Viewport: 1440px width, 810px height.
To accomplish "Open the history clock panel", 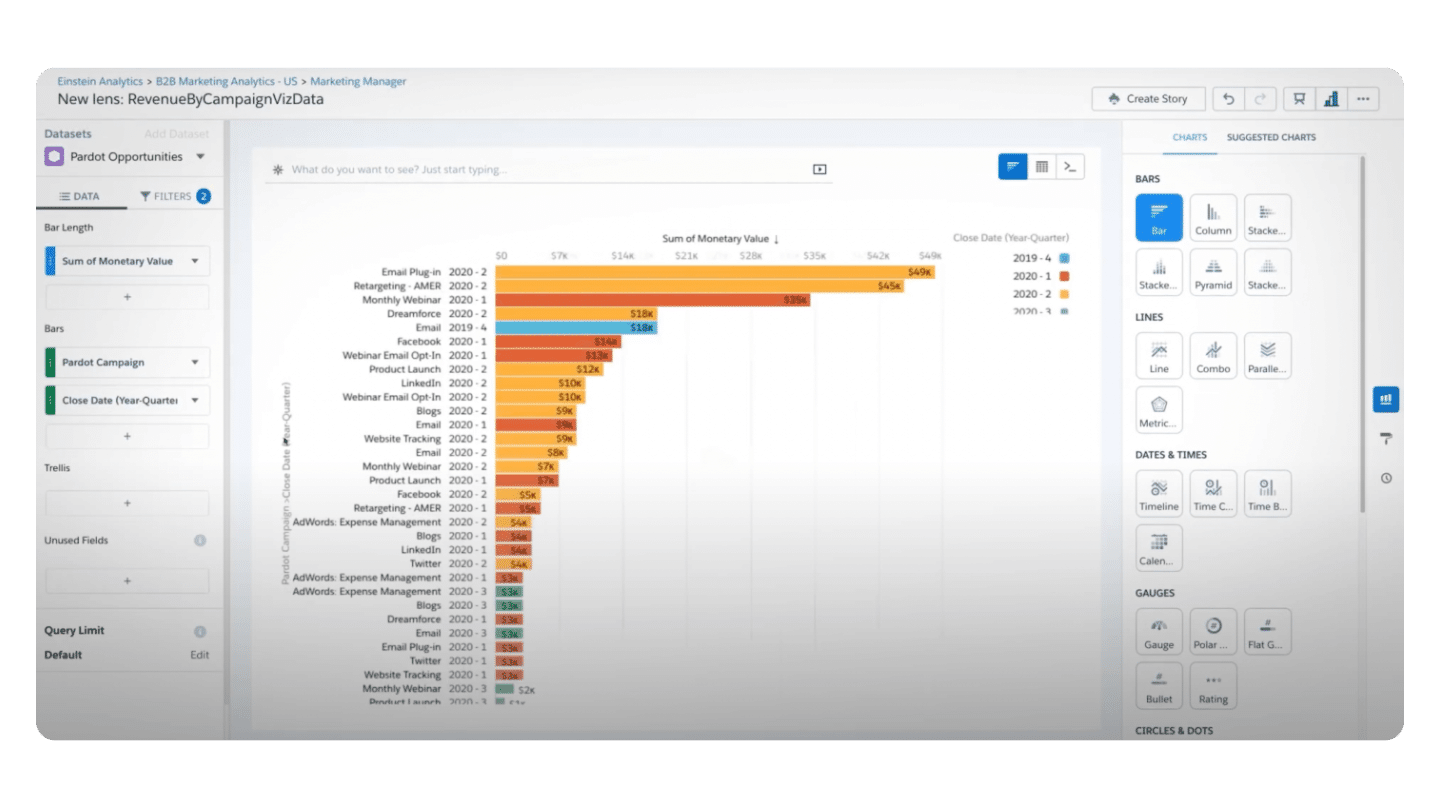I will pos(1386,478).
